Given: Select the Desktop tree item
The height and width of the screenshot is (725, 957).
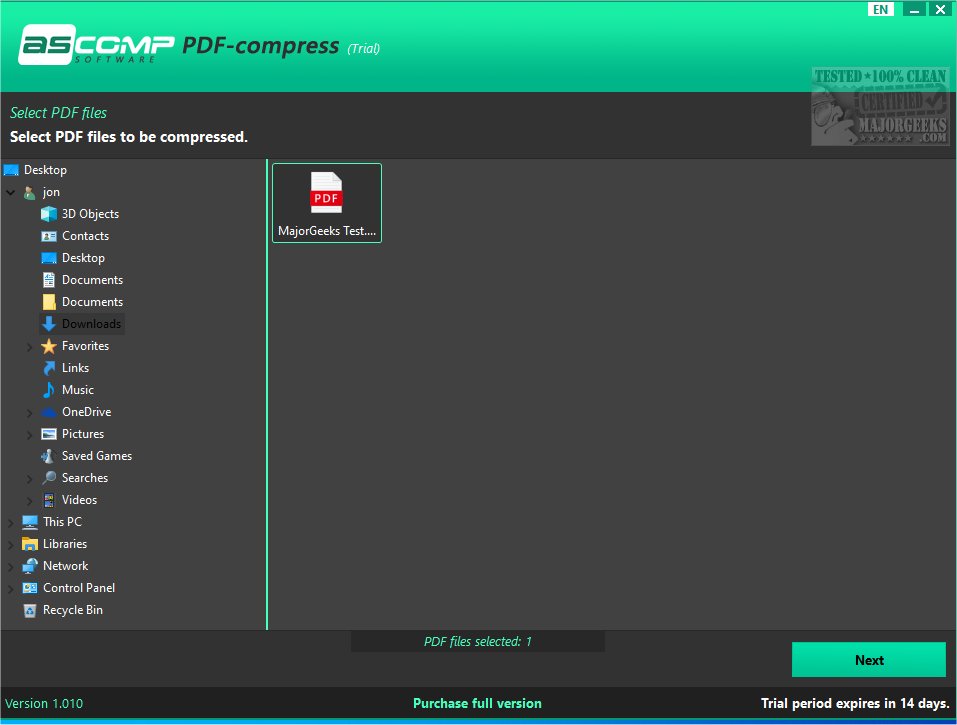Looking at the screenshot, I should coord(43,169).
